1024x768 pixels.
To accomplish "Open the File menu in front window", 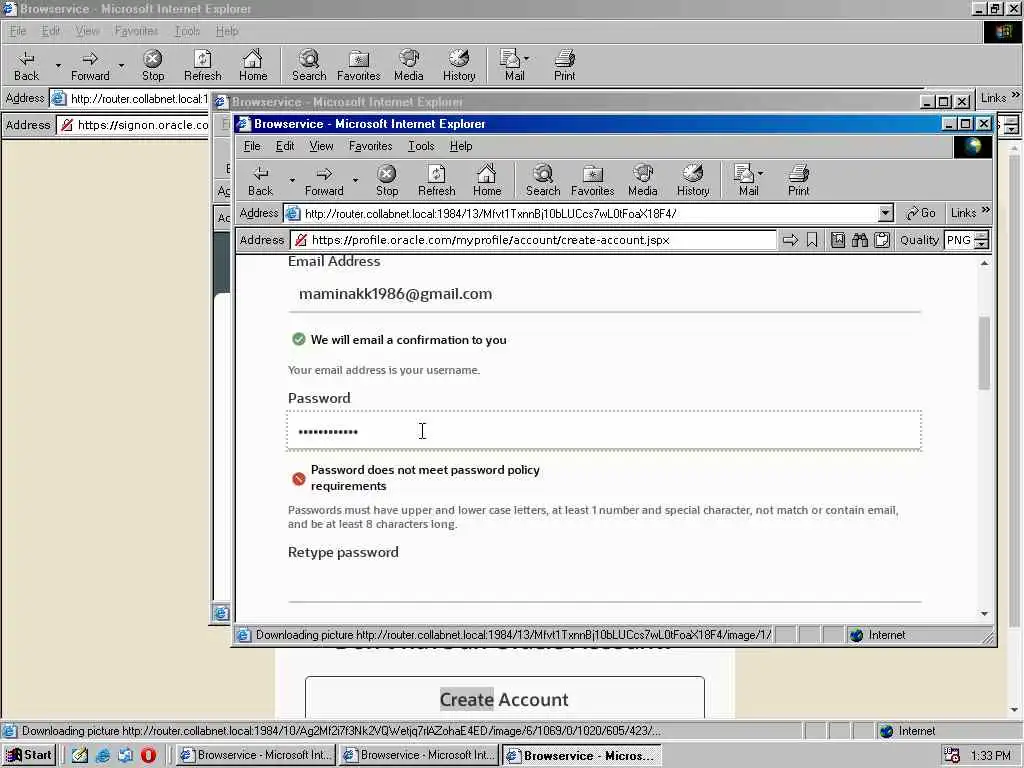I will [251, 146].
